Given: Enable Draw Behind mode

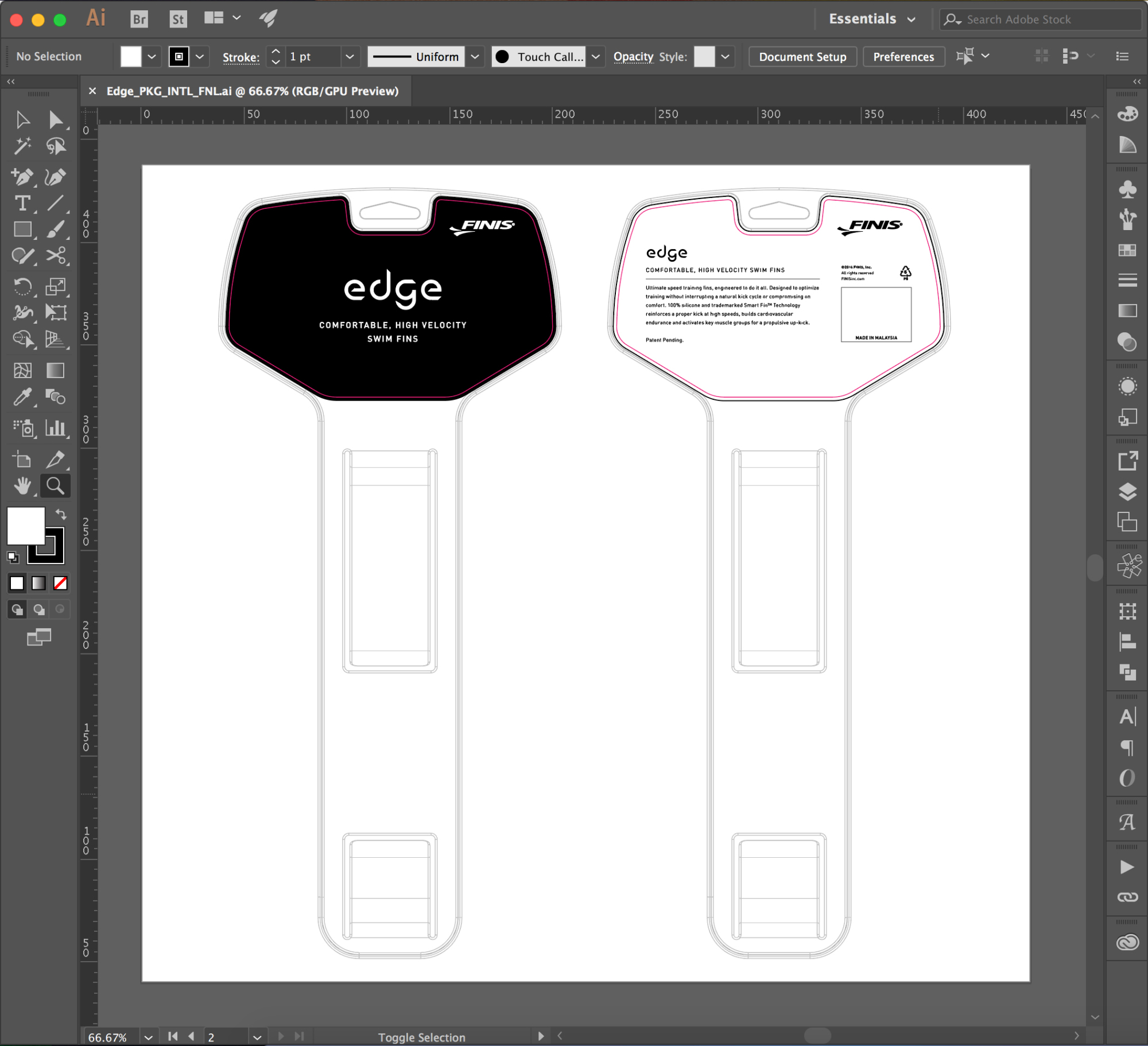Looking at the screenshot, I should [39, 609].
